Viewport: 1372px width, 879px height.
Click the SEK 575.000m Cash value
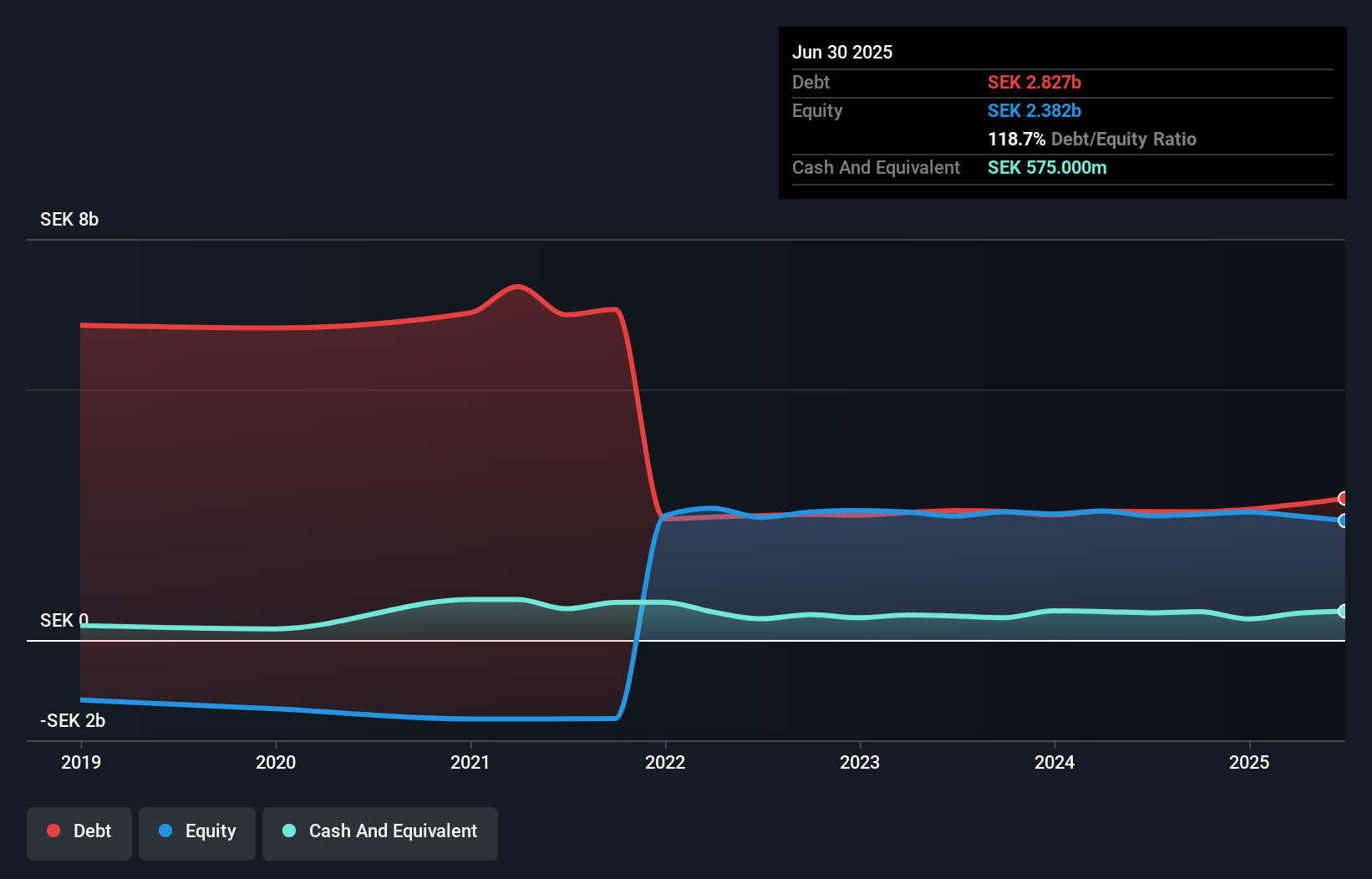click(x=1047, y=168)
